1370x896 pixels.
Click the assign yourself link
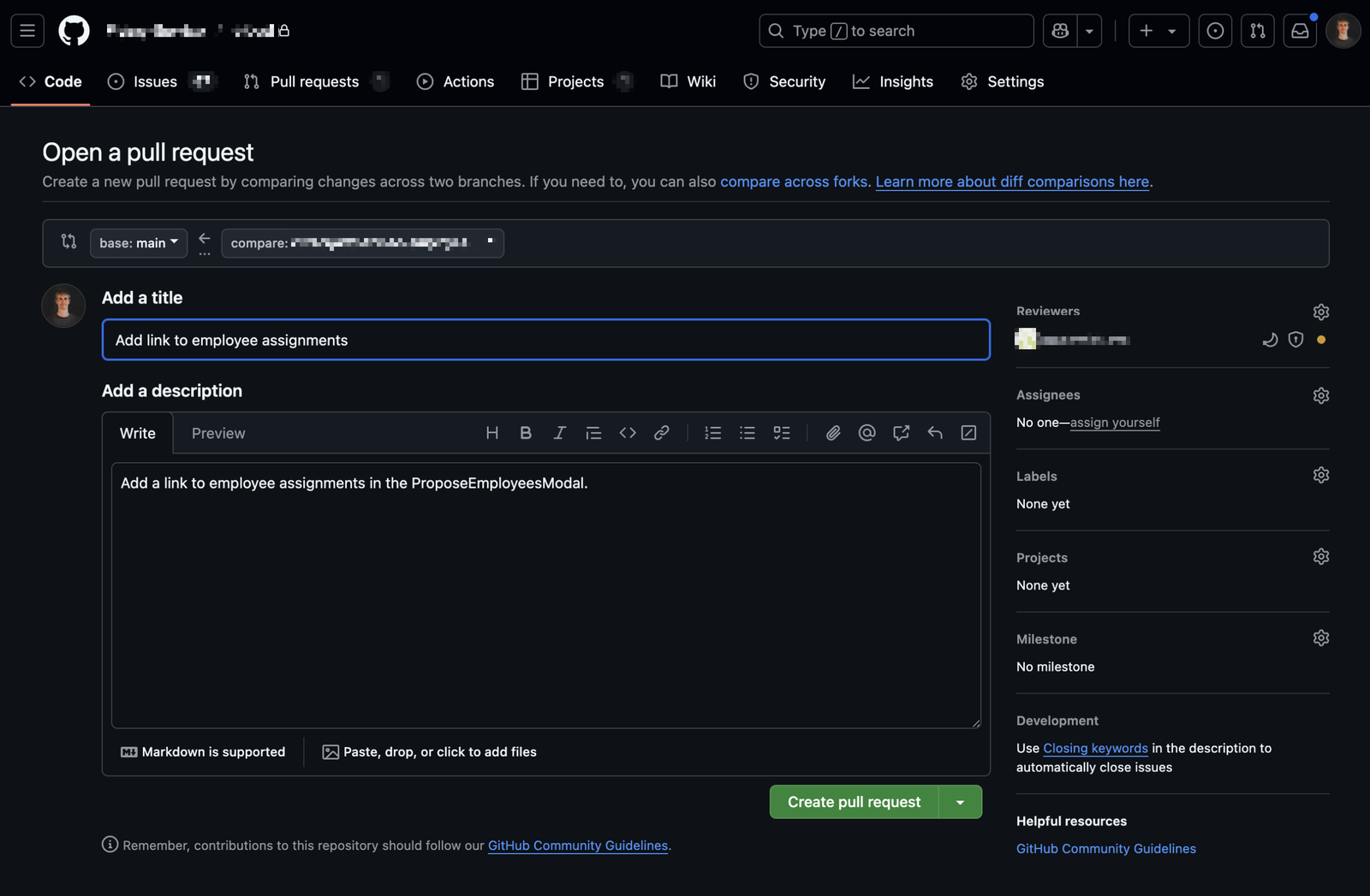pyautogui.click(x=1114, y=423)
